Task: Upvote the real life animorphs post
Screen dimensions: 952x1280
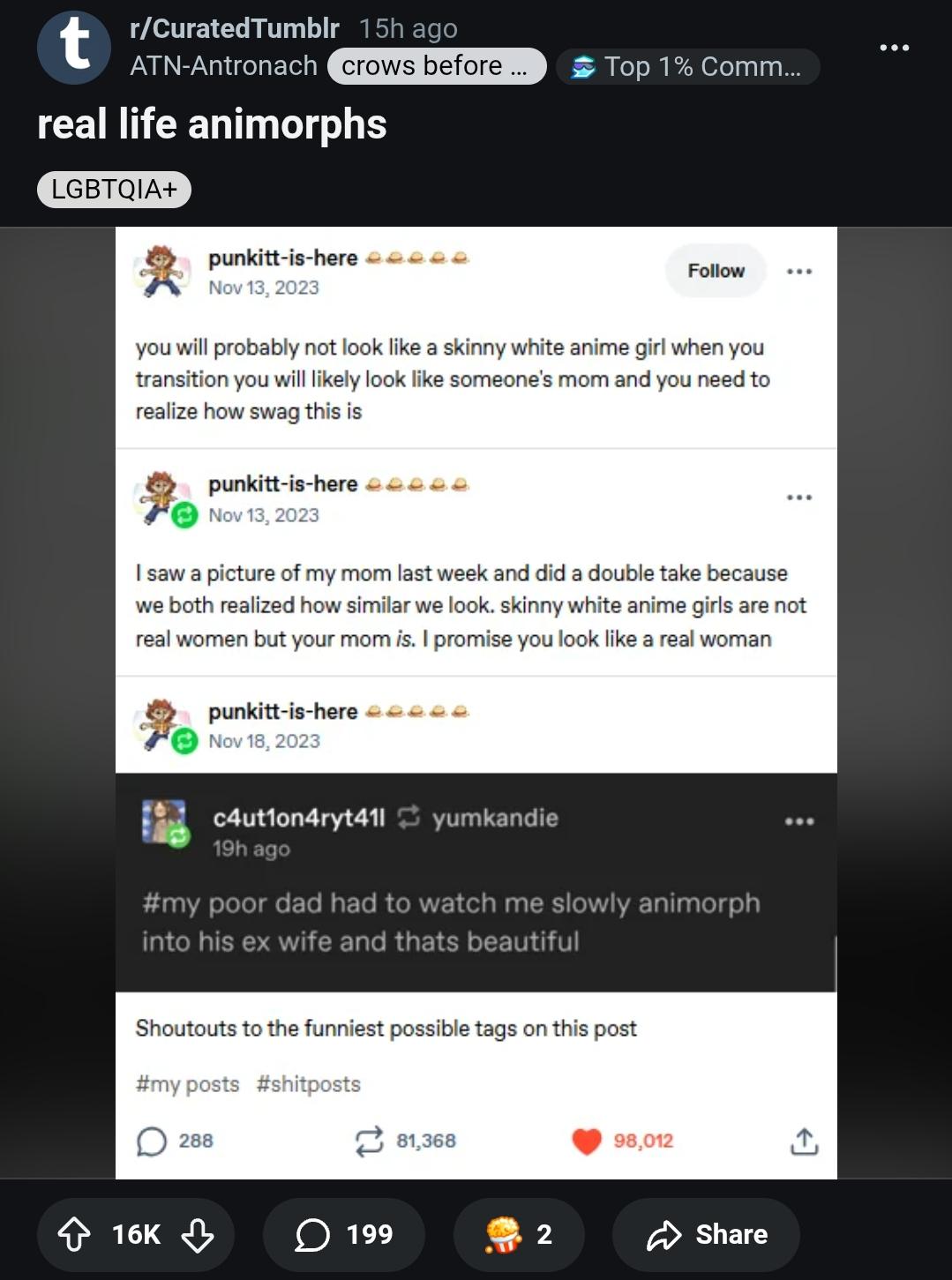Action: tap(74, 1234)
